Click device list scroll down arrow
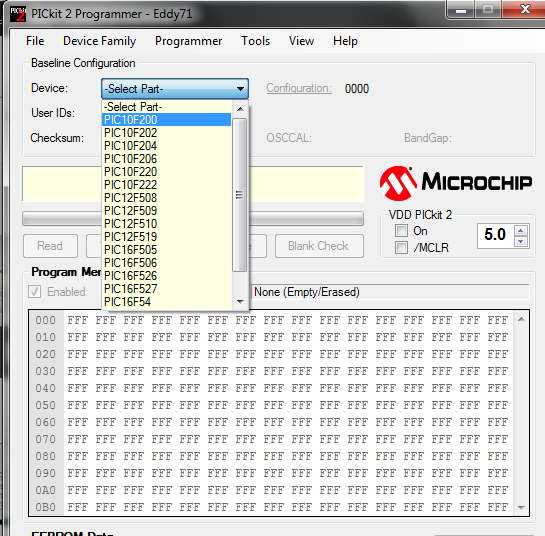545x536 pixels. (239, 301)
